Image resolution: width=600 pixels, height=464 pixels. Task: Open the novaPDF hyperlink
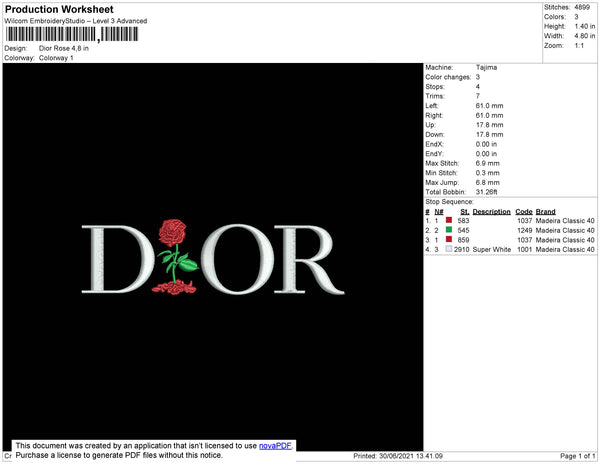[x=275, y=446]
